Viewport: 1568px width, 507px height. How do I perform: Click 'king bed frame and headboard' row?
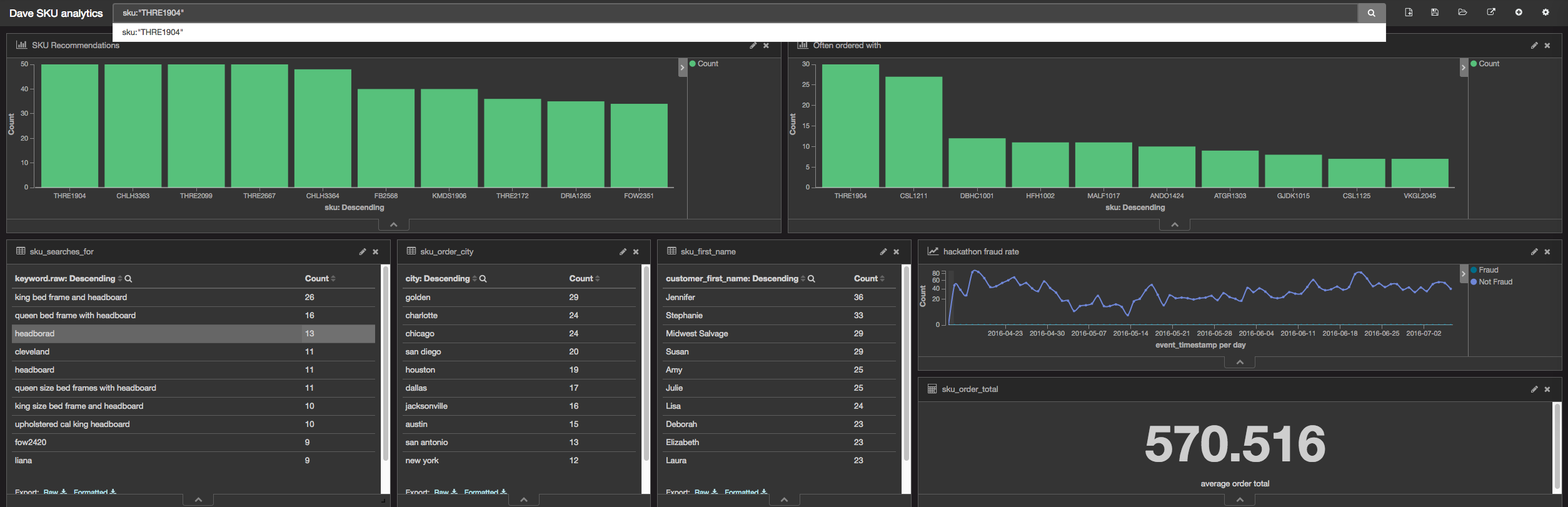(x=194, y=298)
